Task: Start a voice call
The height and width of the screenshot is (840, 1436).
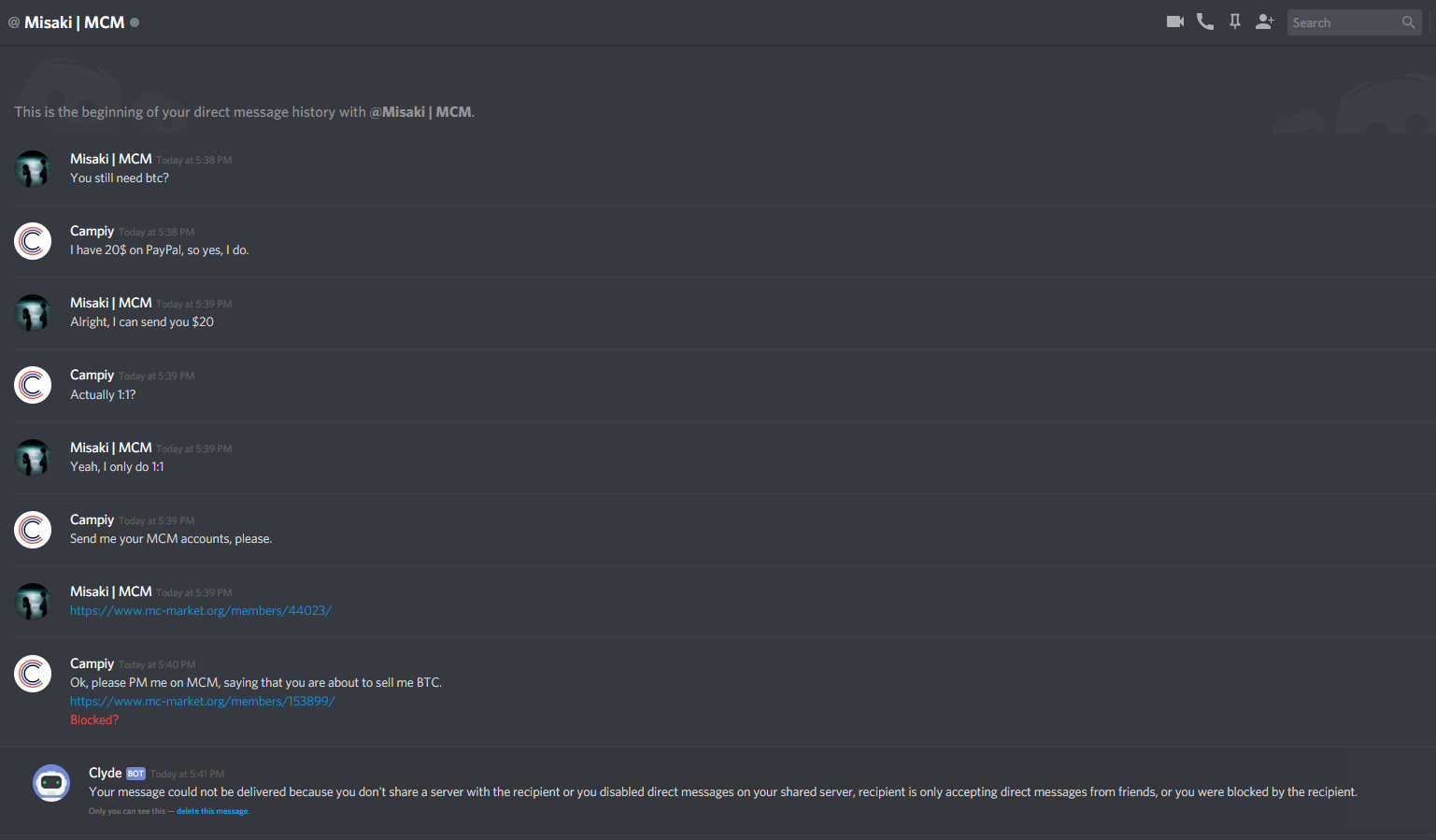Action: point(1205,21)
